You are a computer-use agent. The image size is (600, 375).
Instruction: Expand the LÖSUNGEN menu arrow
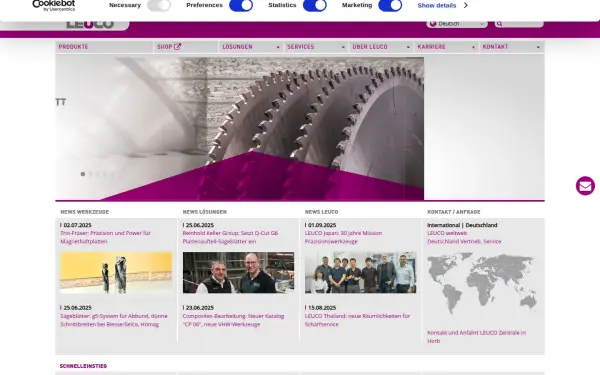click(x=278, y=47)
